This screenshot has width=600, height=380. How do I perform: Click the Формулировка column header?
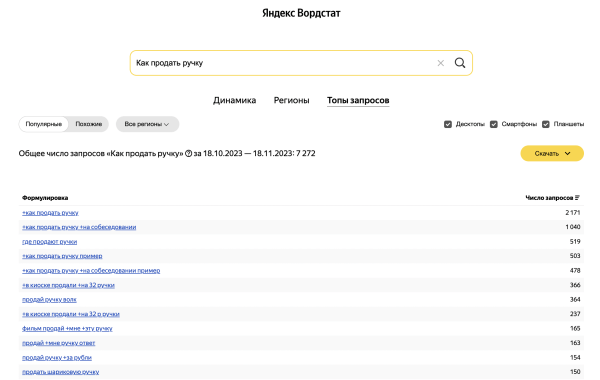(x=45, y=198)
